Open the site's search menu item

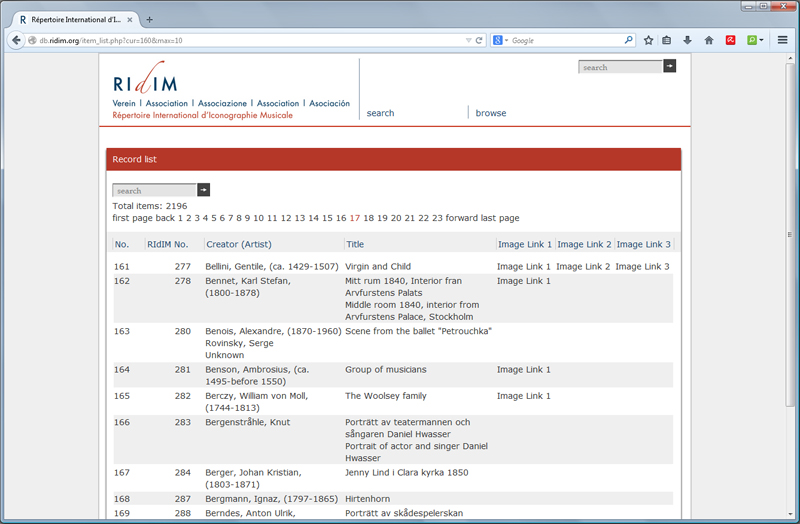[x=380, y=113]
